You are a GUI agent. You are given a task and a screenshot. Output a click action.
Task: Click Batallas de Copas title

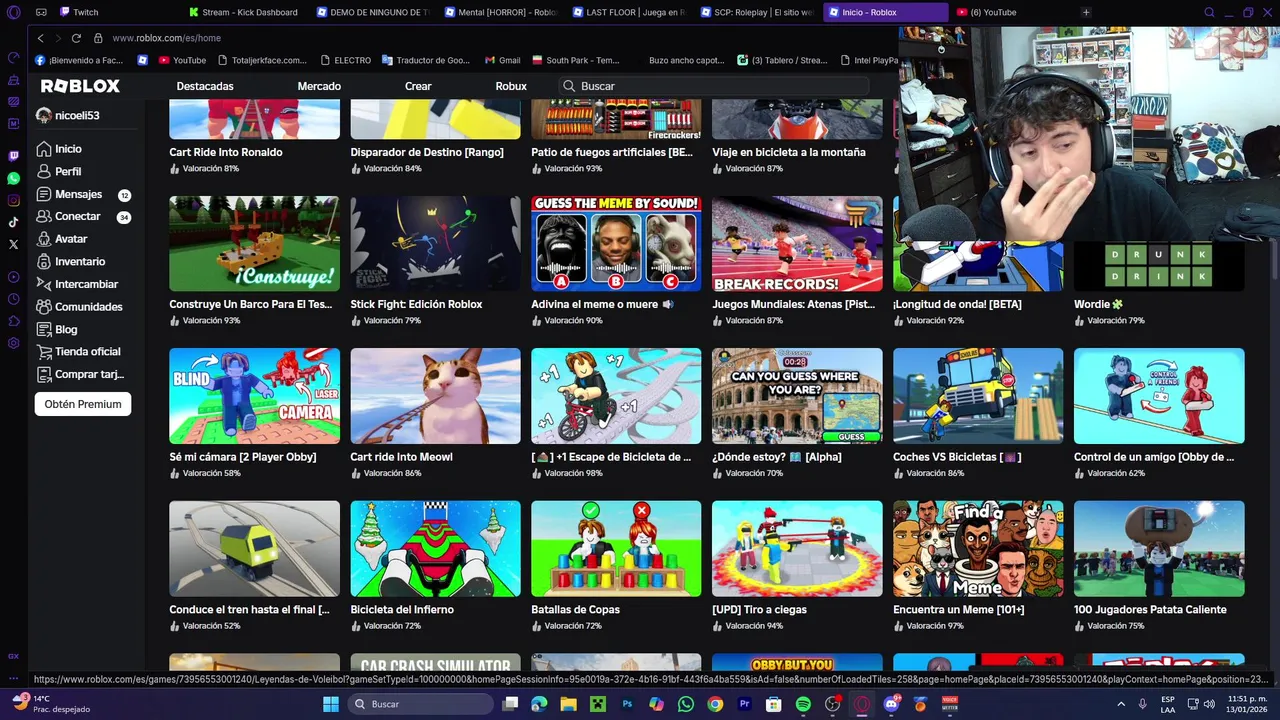(x=575, y=610)
